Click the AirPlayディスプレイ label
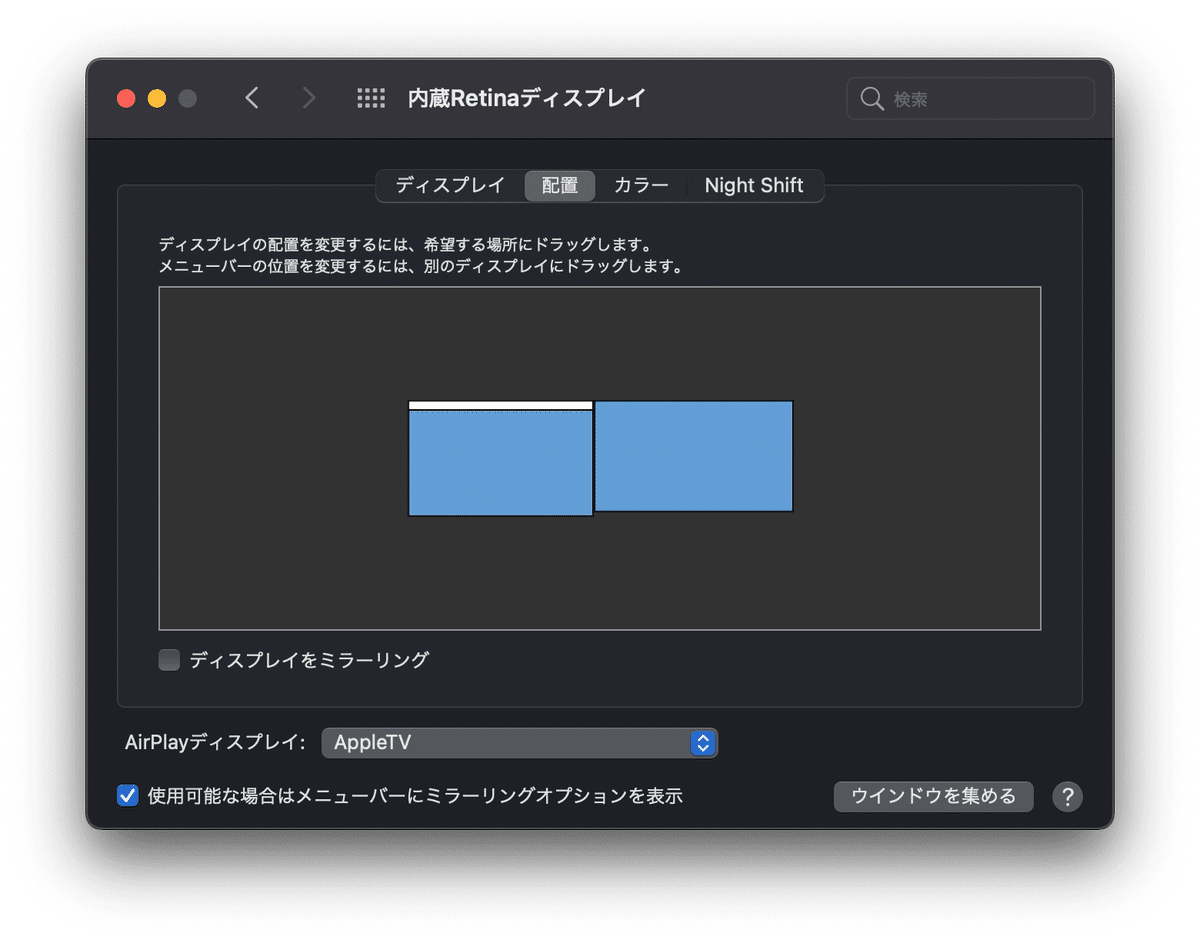This screenshot has height=943, width=1200. coord(215,743)
